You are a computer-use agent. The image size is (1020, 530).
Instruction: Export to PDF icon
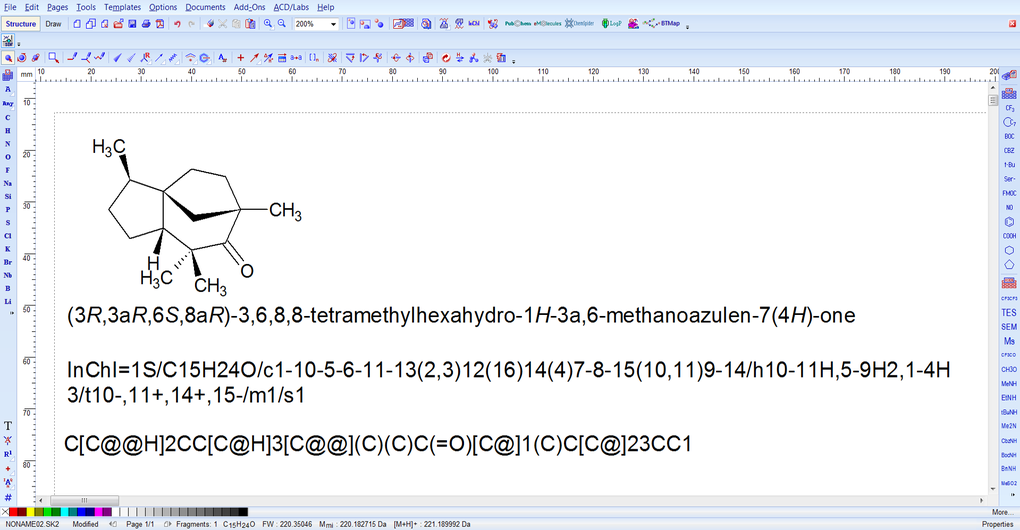(159, 24)
